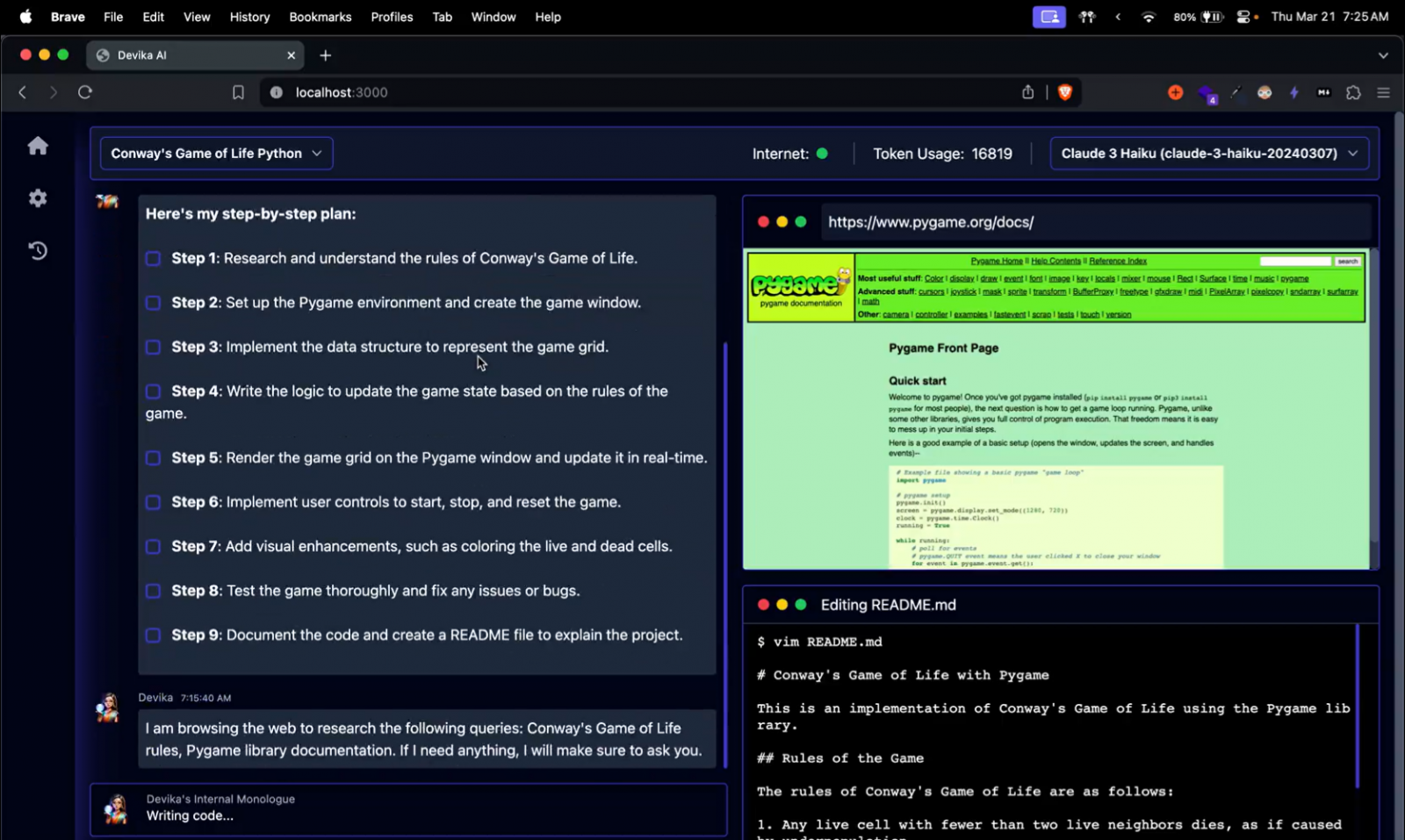Click the bookmark icon in address bar
This screenshot has height=840, width=1405.
click(238, 92)
